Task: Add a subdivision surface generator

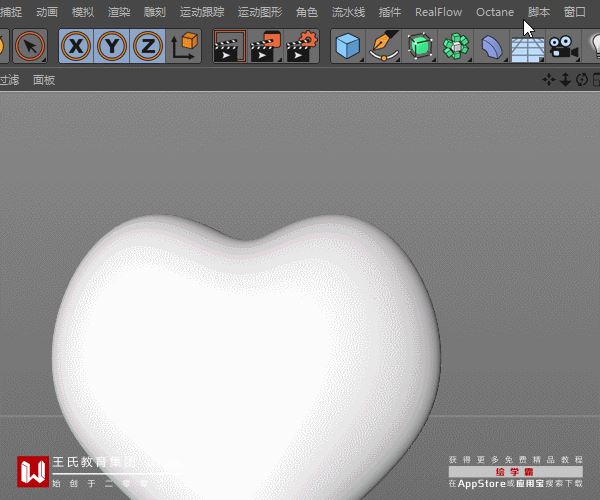Action: [x=420, y=46]
